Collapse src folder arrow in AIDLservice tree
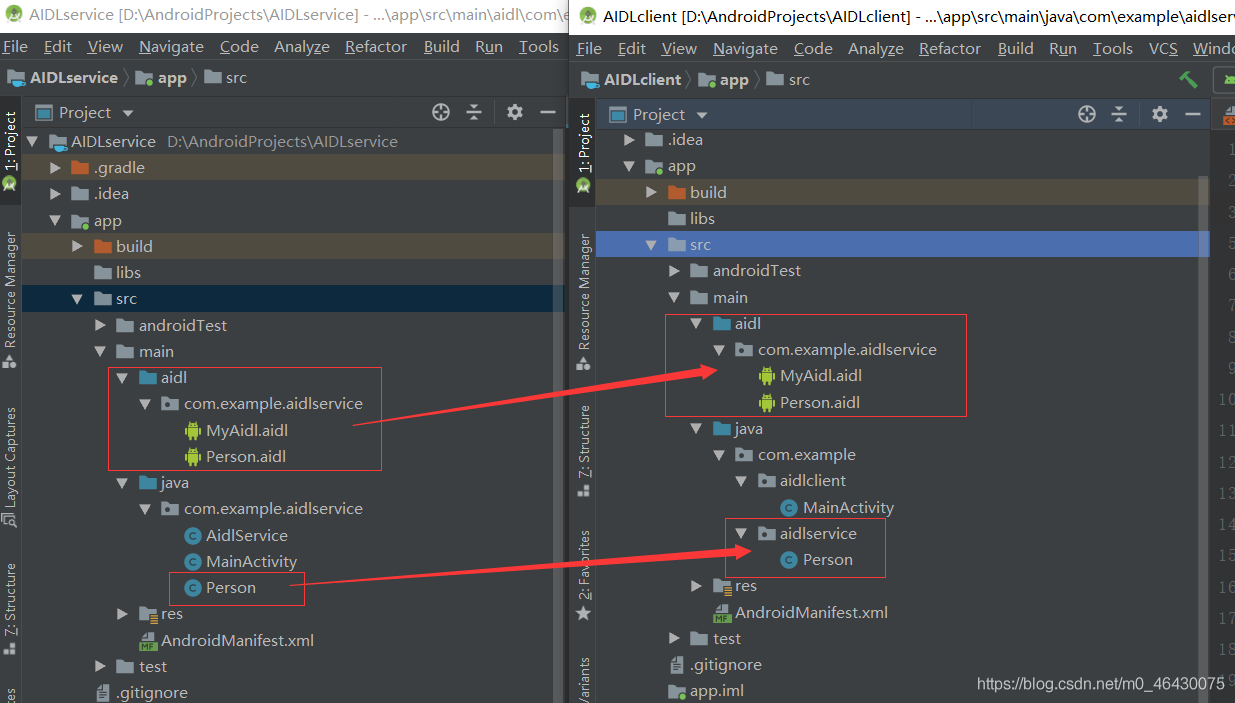Viewport: 1235px width, 703px height. coord(78,298)
